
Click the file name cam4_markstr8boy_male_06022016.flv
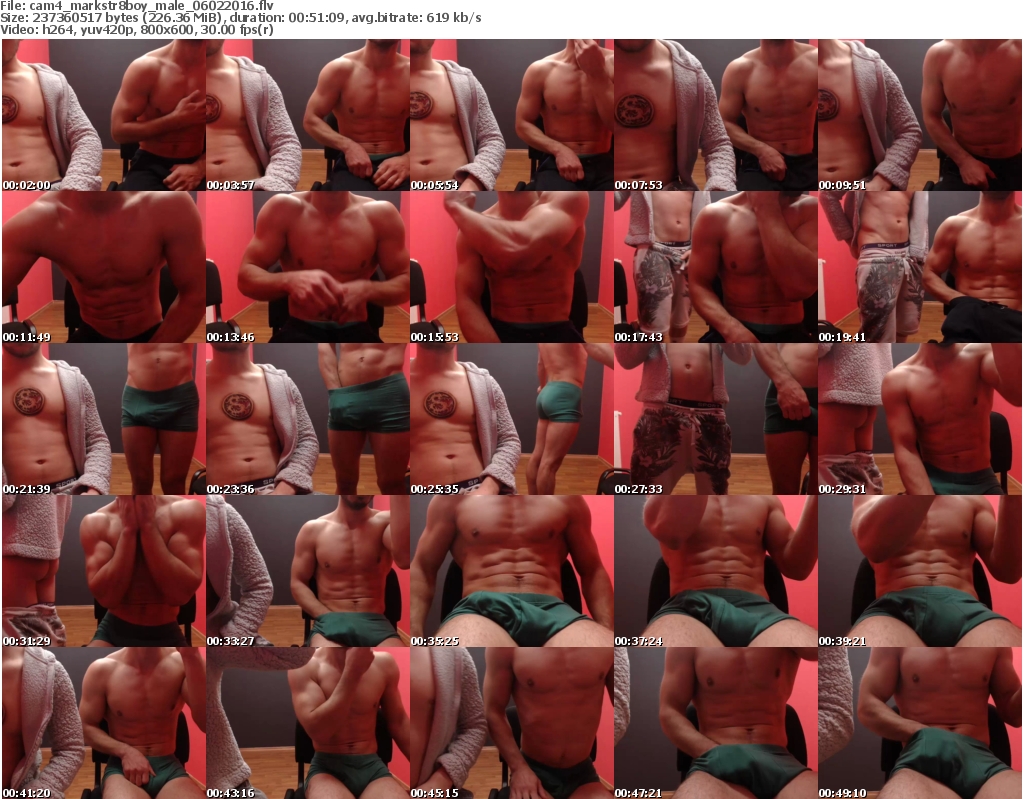point(152,6)
